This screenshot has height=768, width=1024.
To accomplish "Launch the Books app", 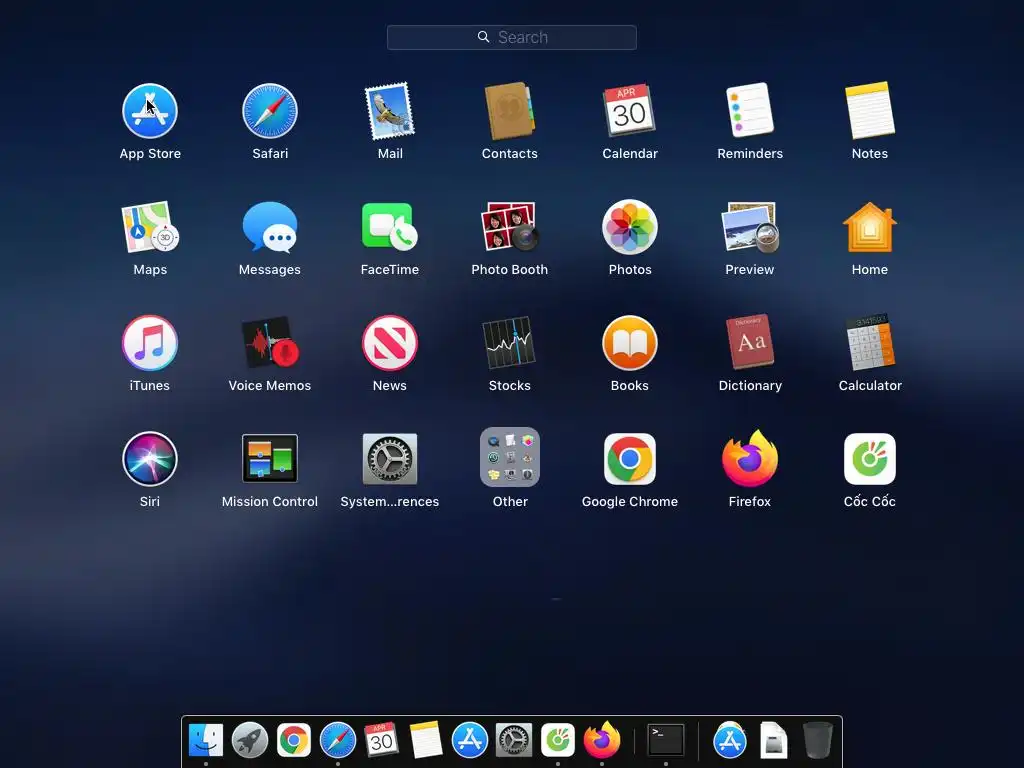I will pyautogui.click(x=630, y=343).
